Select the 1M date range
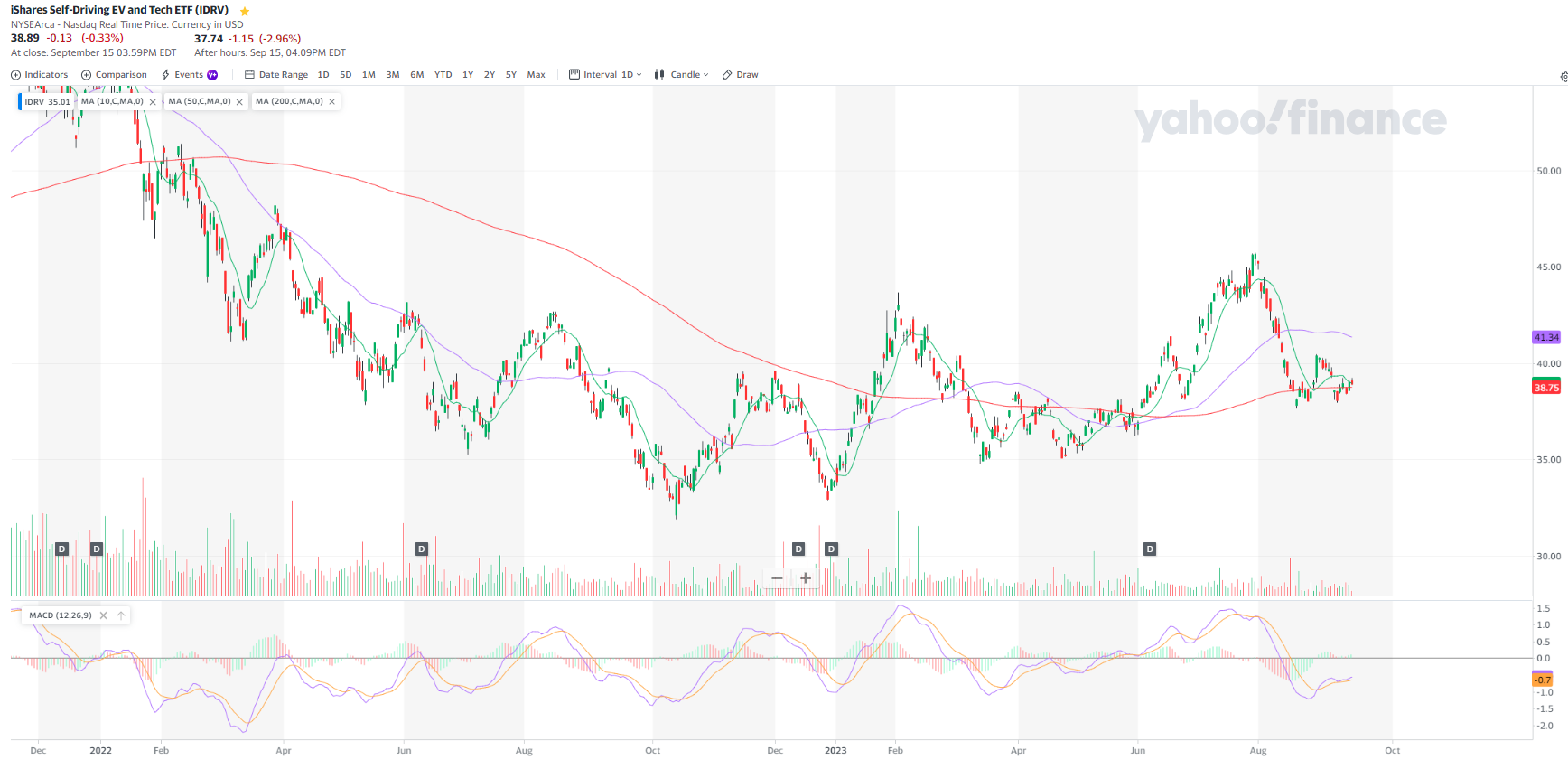 pyautogui.click(x=369, y=75)
